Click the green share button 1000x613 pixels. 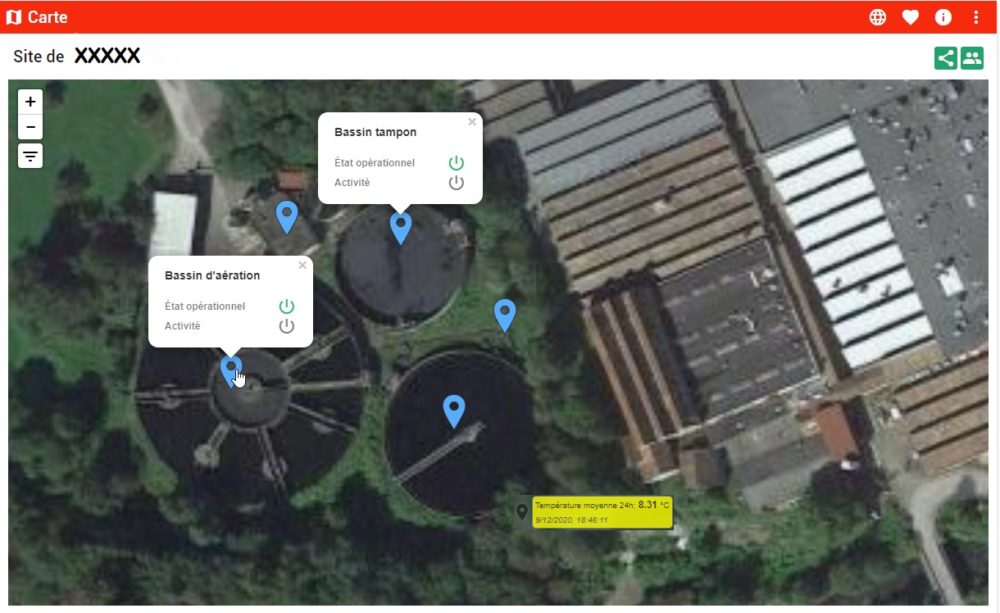tap(945, 58)
